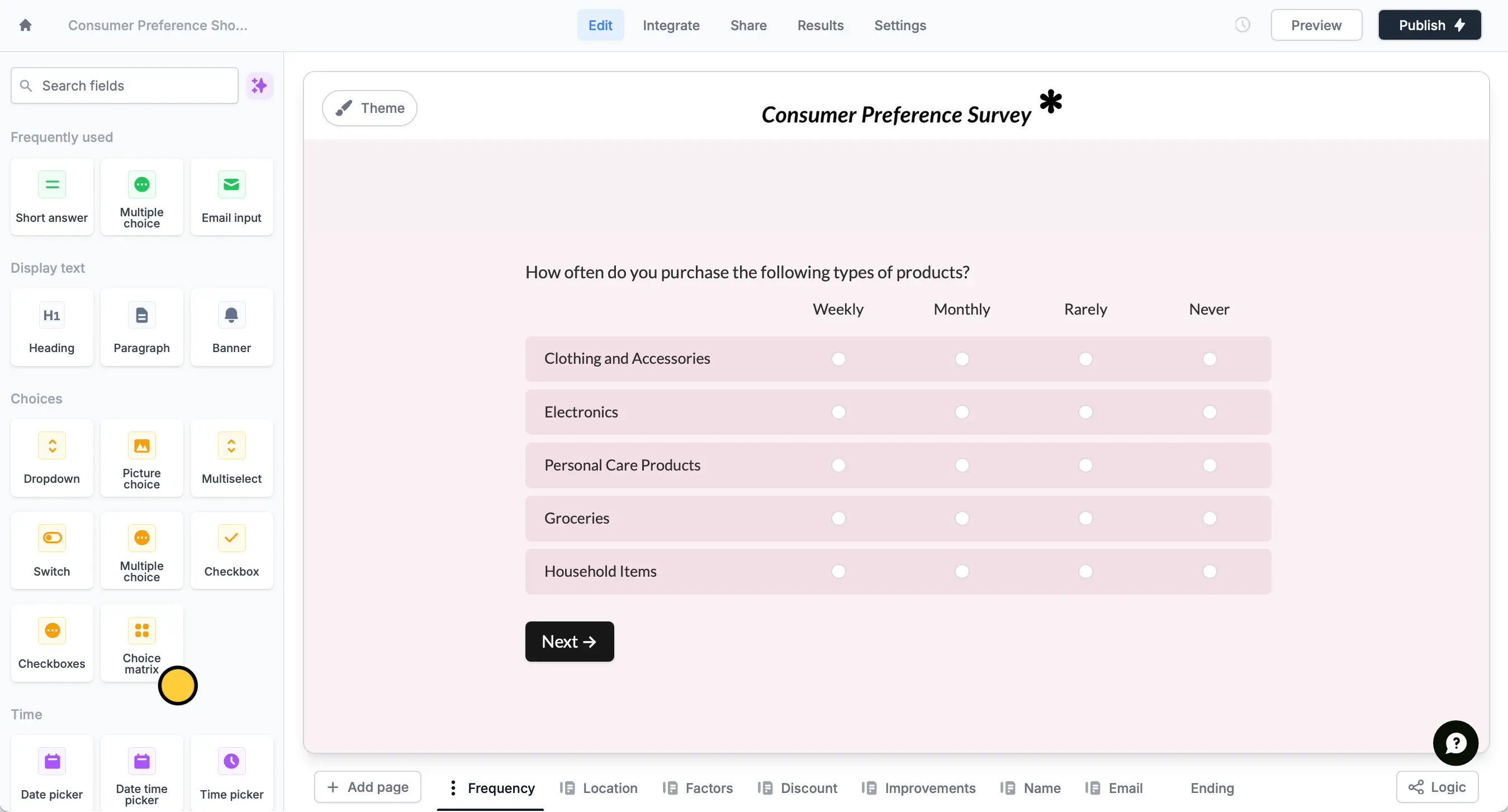
Task: Go to the Improvements page tab
Action: 918,788
